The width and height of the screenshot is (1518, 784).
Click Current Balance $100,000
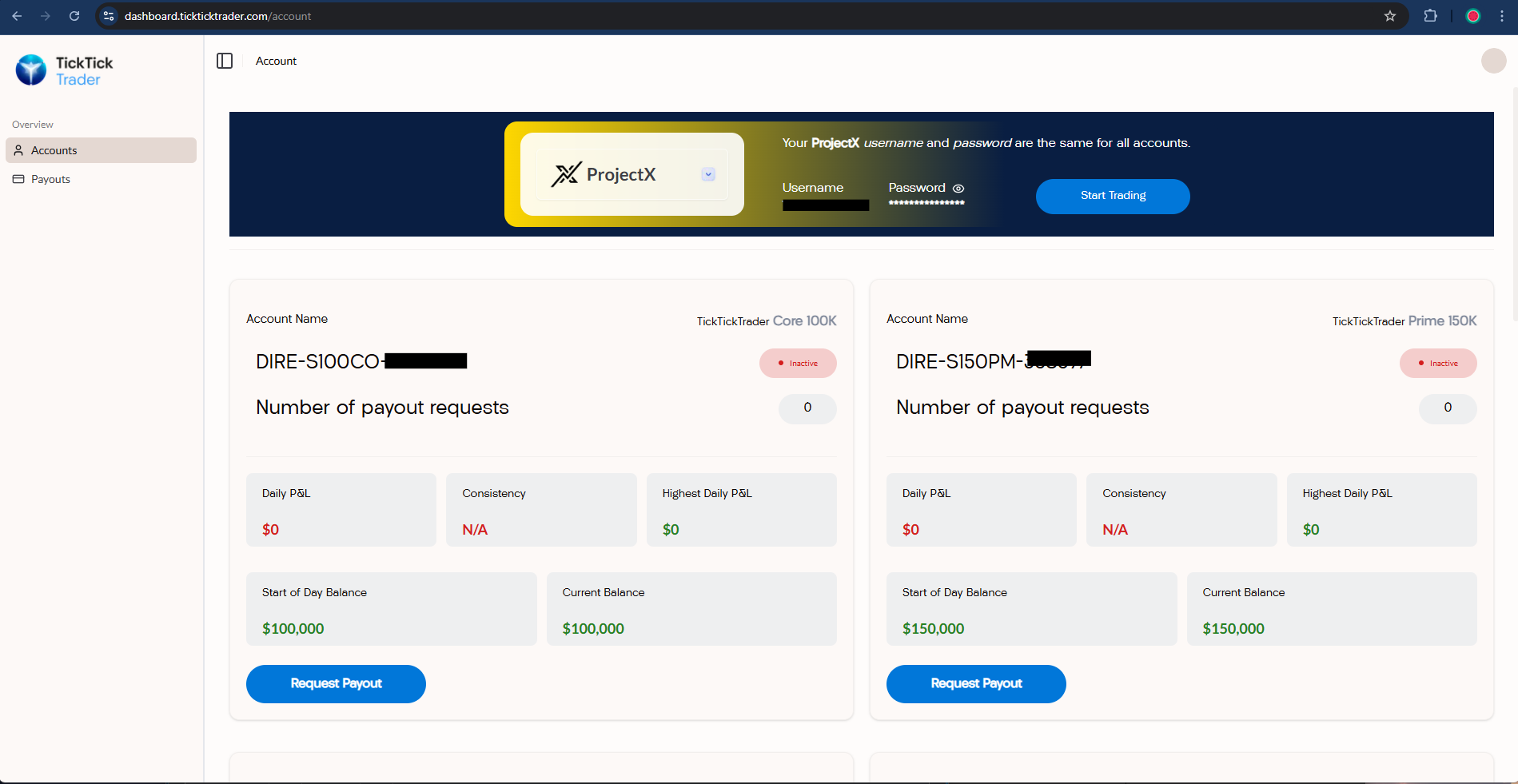coord(691,609)
